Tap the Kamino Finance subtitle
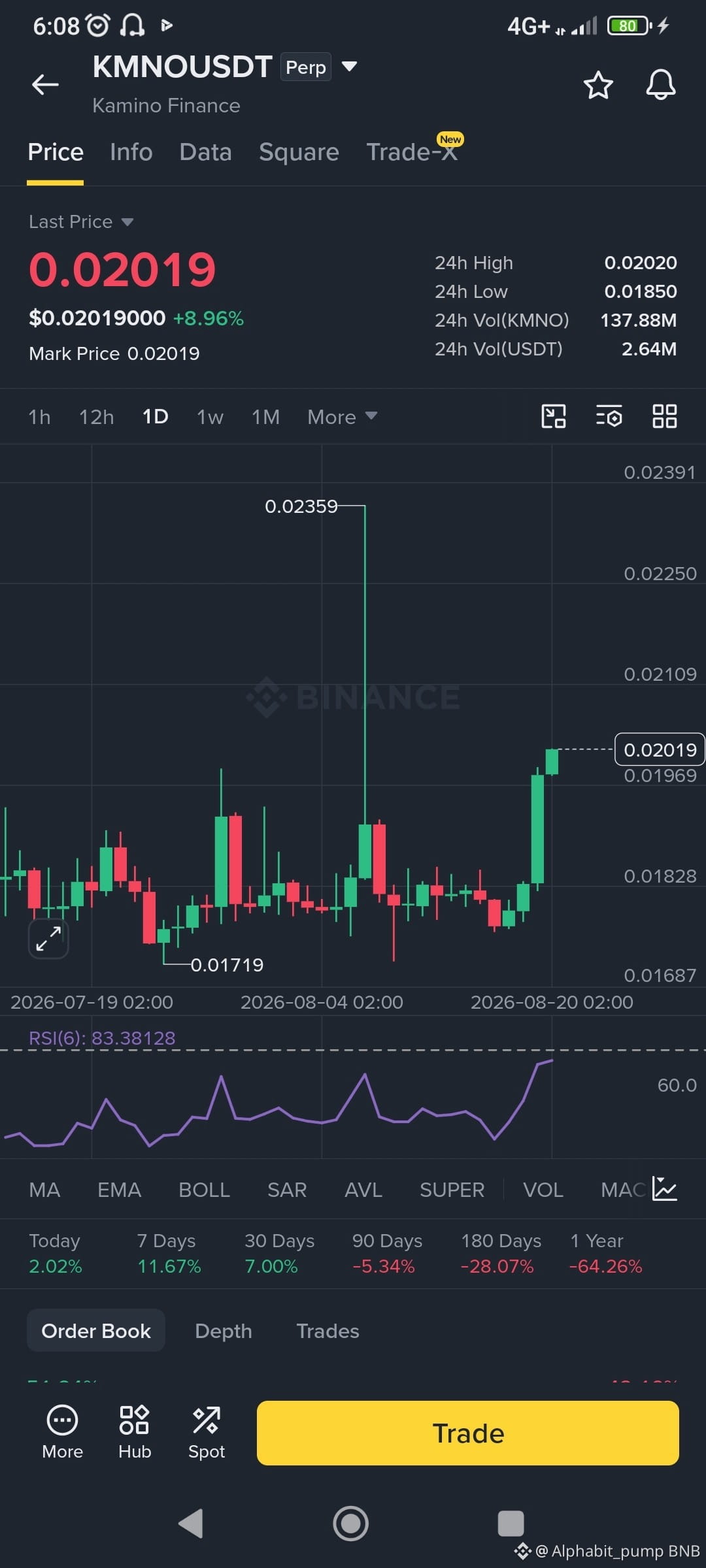 pyautogui.click(x=166, y=105)
